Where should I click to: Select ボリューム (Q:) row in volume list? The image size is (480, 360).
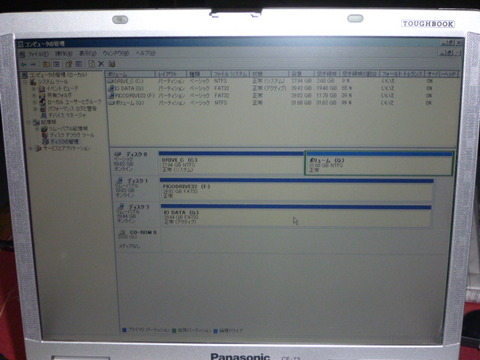pyautogui.click(x=126, y=103)
